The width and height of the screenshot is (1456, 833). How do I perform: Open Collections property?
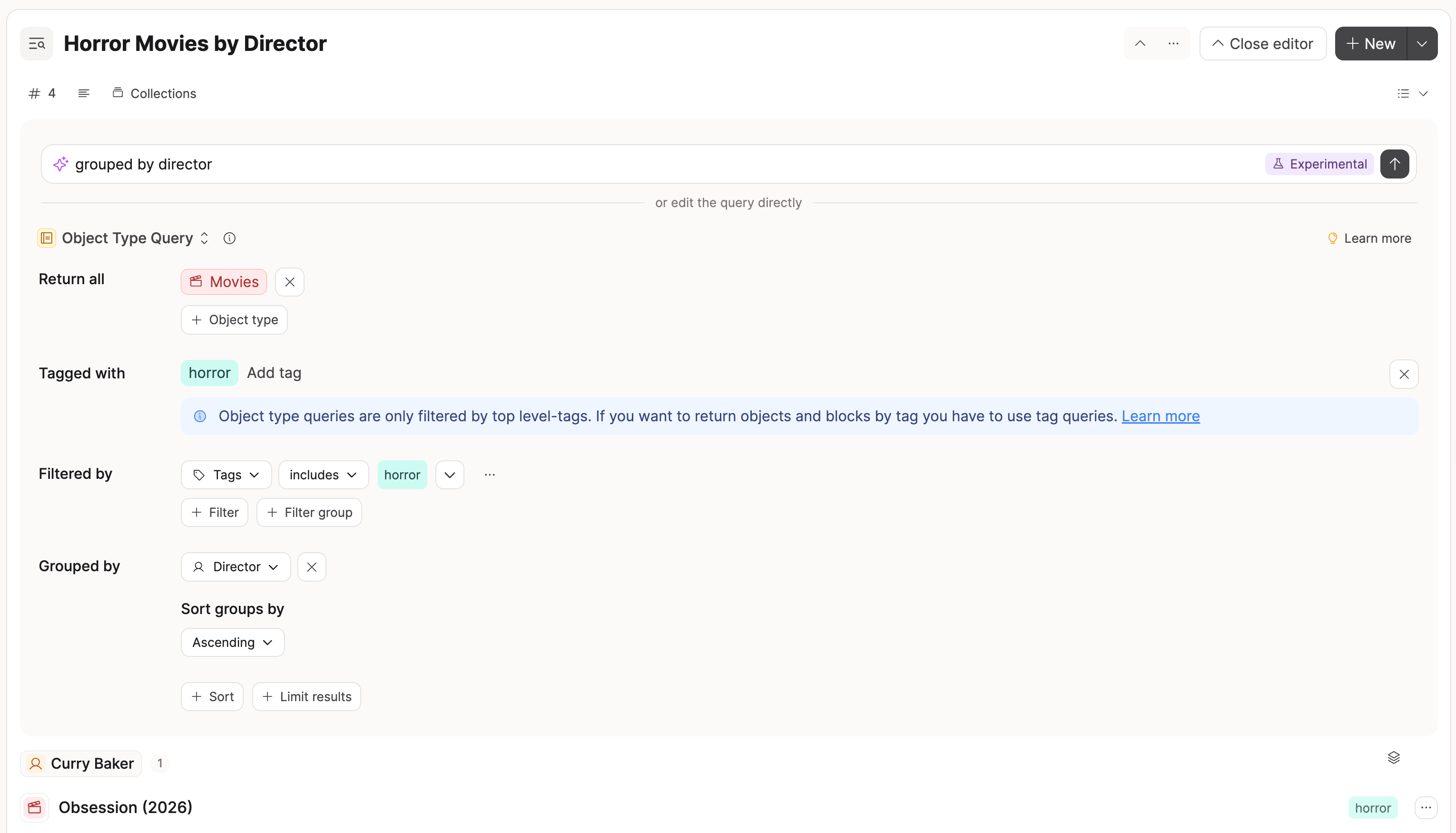click(154, 93)
